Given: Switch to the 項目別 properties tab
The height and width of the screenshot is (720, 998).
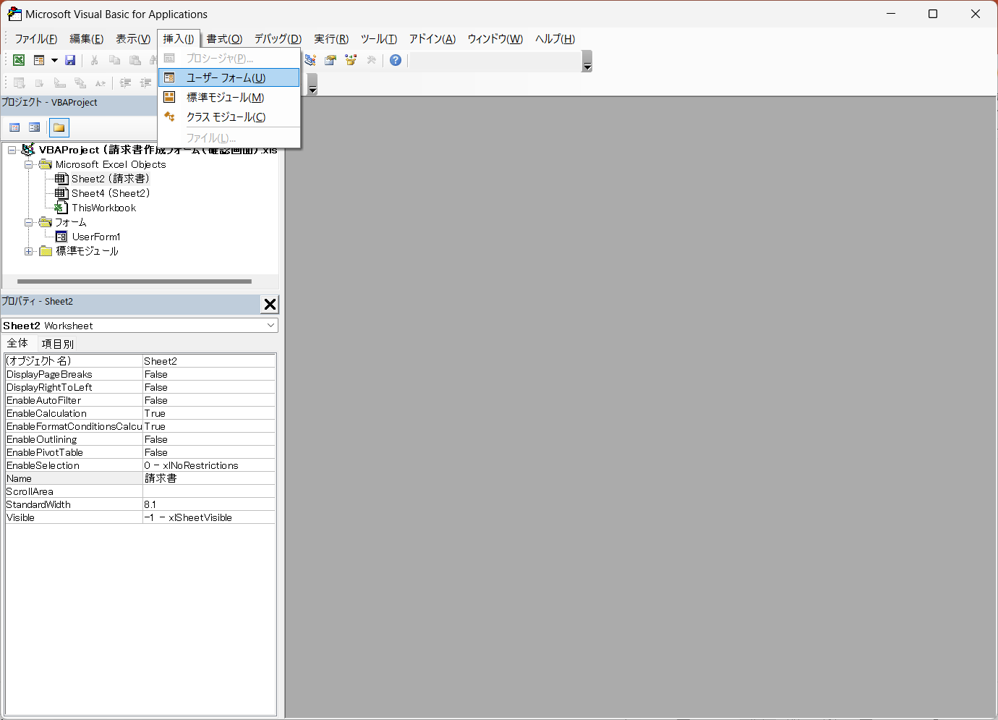Looking at the screenshot, I should click(57, 343).
